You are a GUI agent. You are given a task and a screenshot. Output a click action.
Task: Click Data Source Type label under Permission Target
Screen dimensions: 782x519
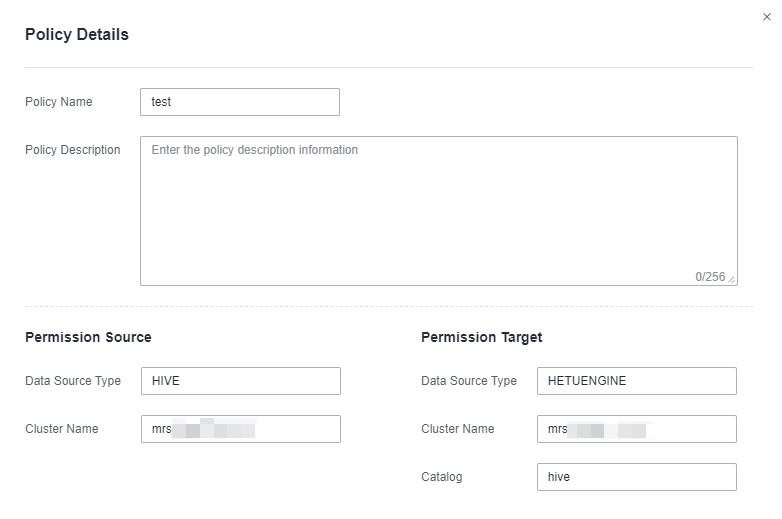tap(469, 381)
